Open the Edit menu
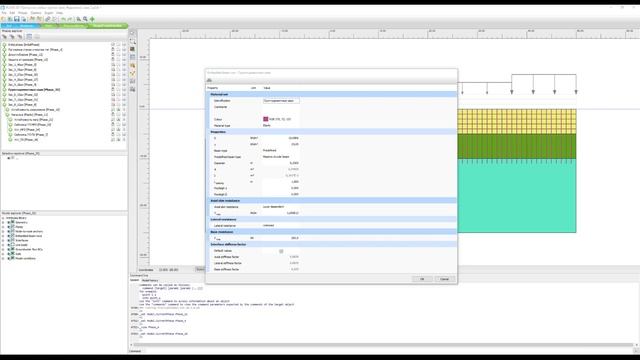640x360 pixels. click(x=12, y=13)
